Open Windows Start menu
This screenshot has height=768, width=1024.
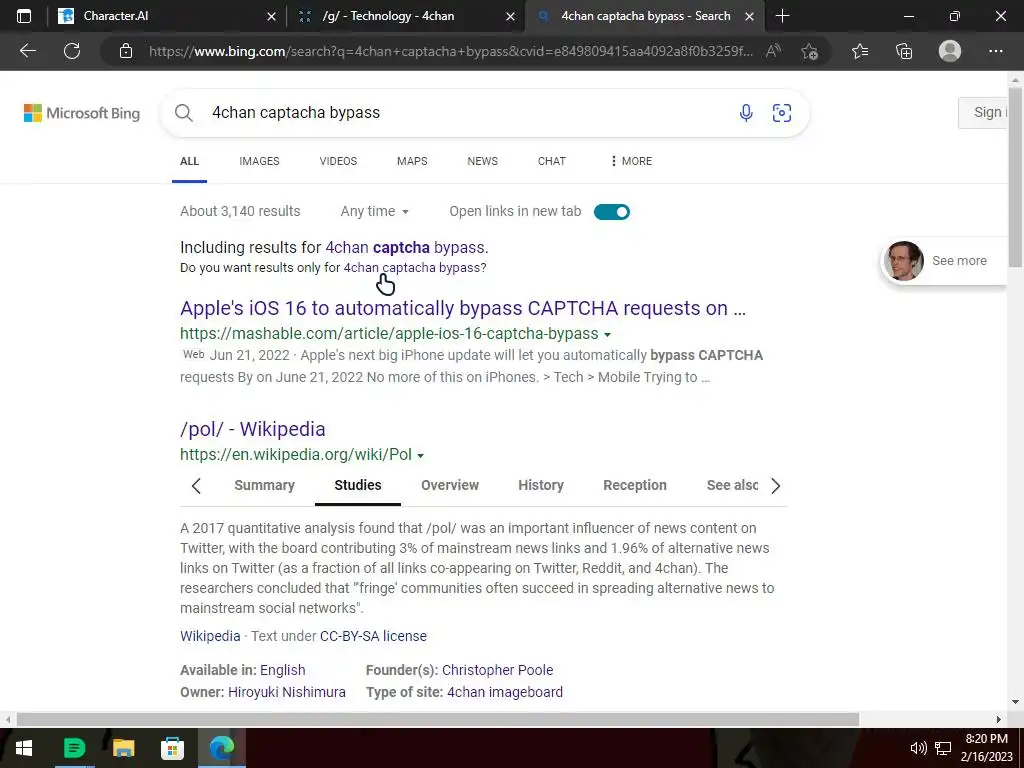24,748
